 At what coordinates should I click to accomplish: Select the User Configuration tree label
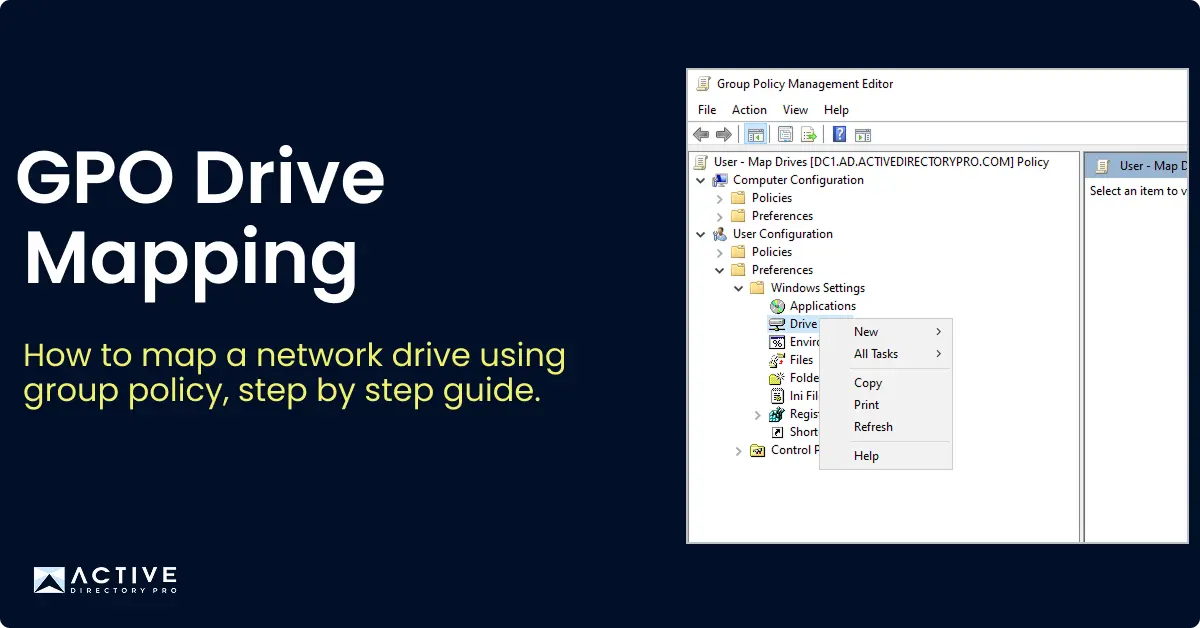pyautogui.click(x=782, y=234)
